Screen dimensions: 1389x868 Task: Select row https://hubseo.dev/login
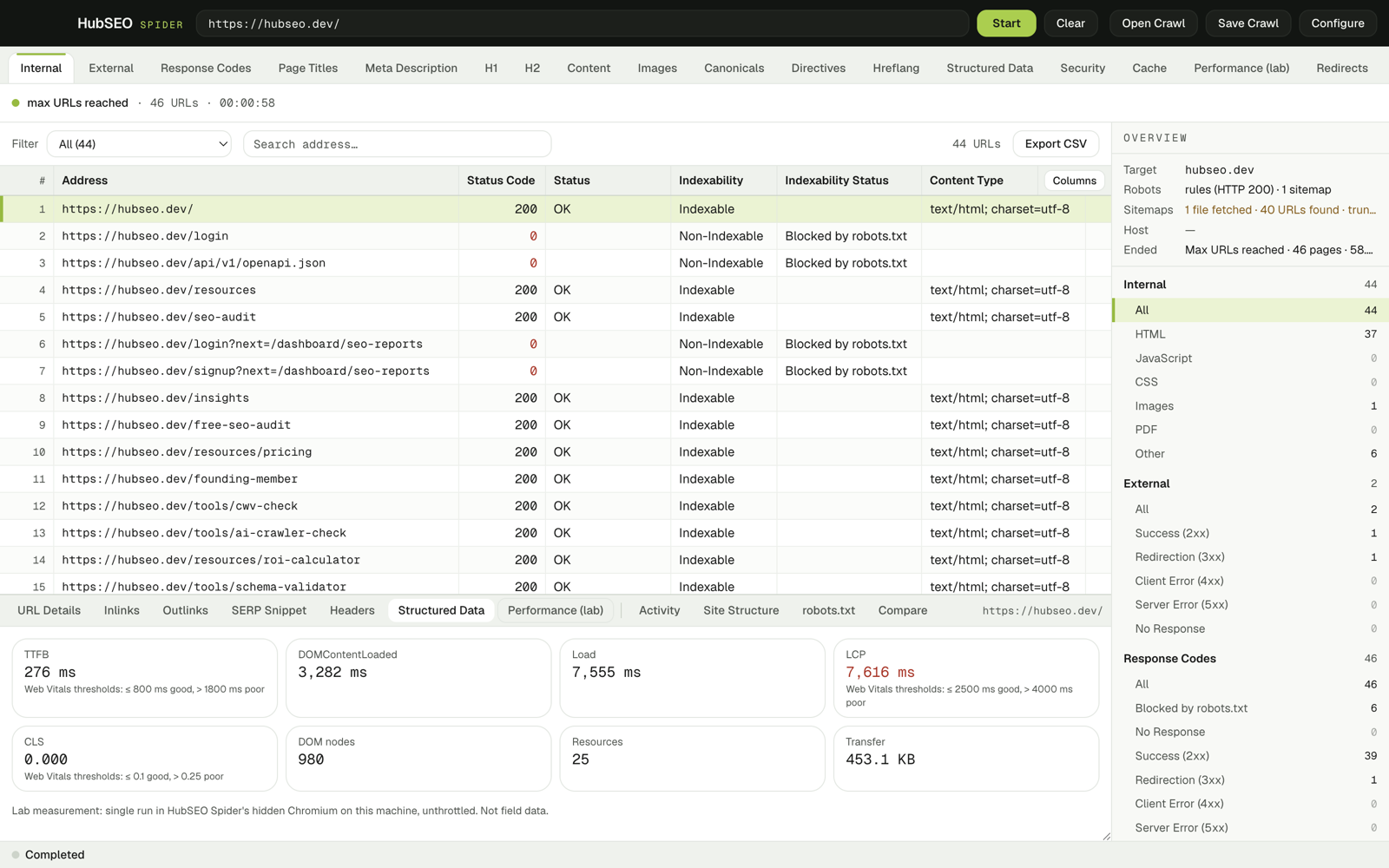556,236
